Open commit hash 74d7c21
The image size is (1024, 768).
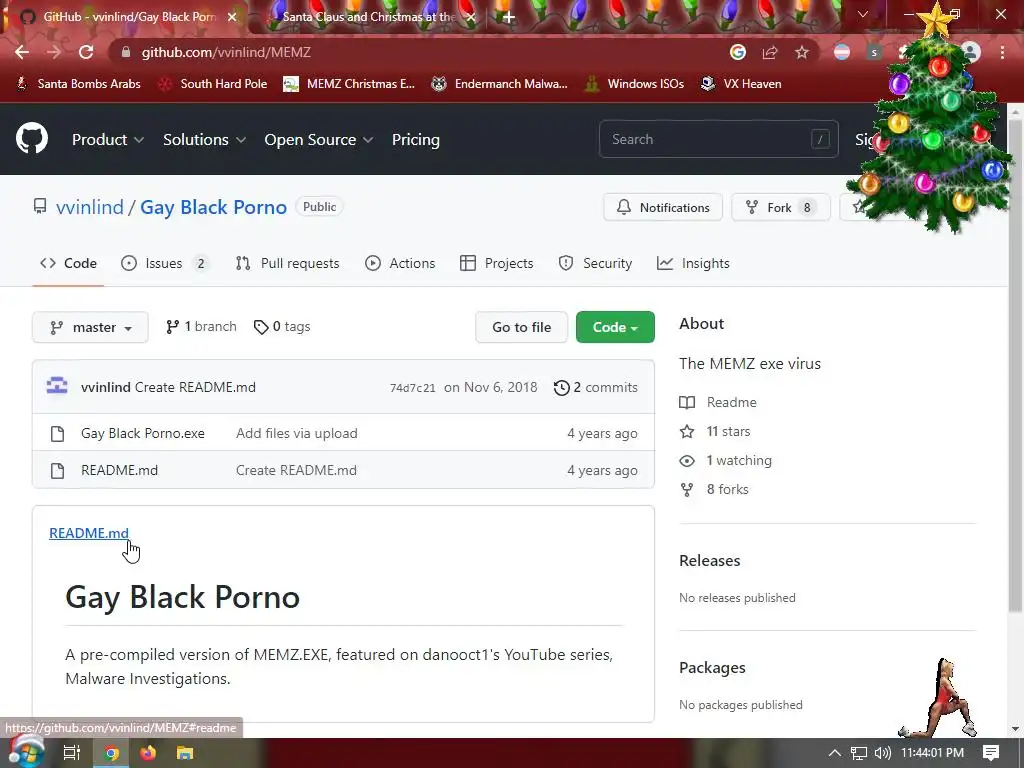click(412, 388)
